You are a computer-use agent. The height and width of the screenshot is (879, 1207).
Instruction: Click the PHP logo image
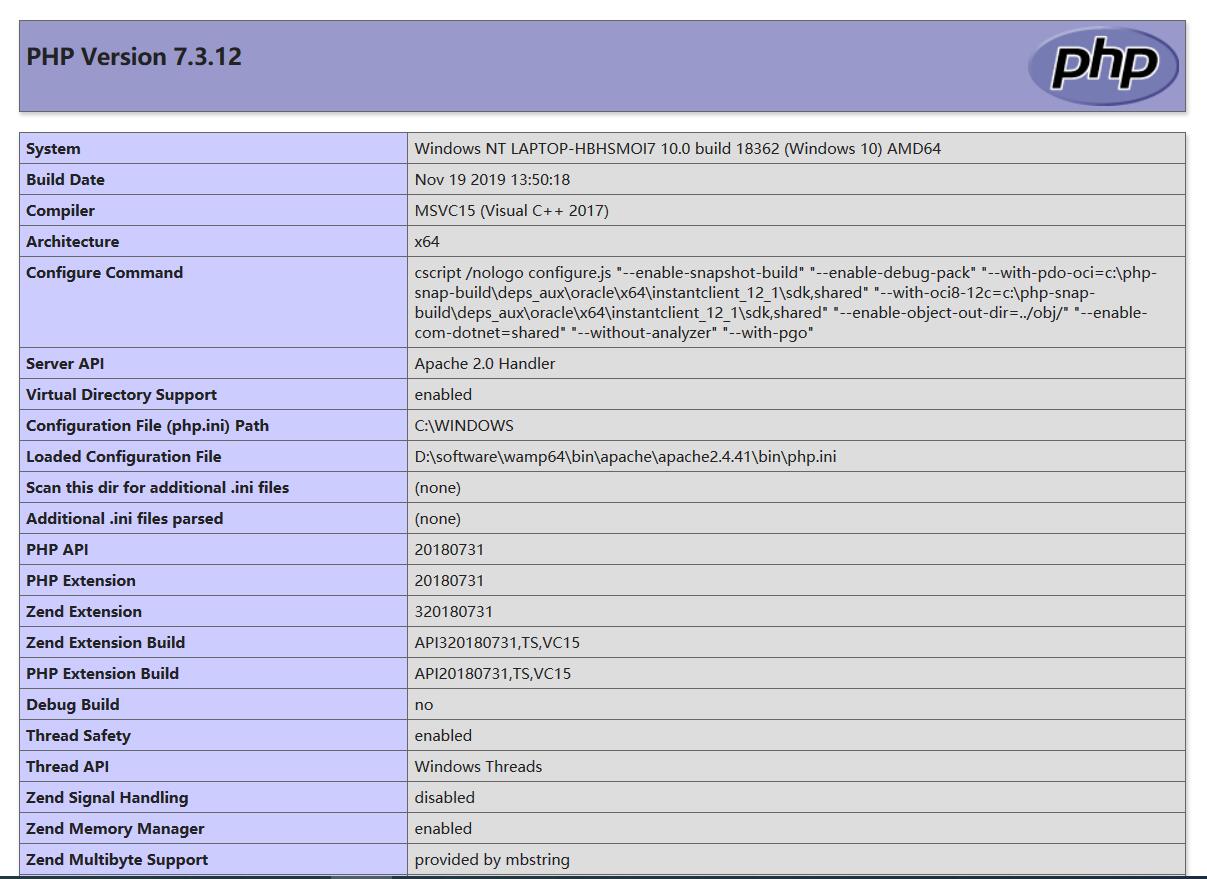pyautogui.click(x=1103, y=66)
